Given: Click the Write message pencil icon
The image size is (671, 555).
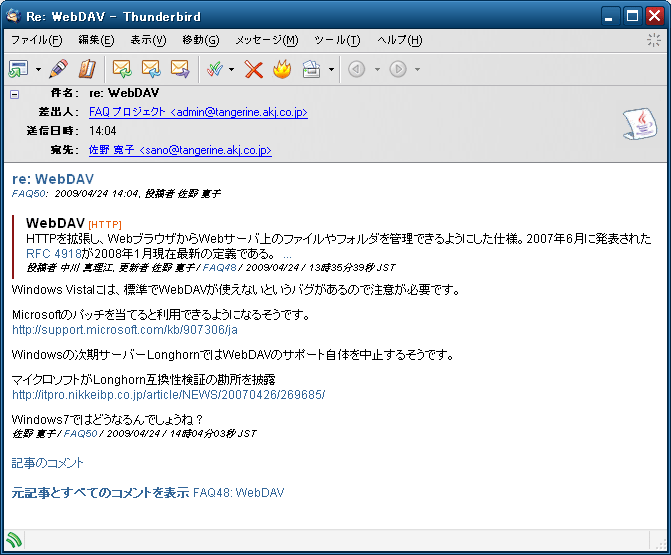Looking at the screenshot, I should pyautogui.click(x=59, y=68).
